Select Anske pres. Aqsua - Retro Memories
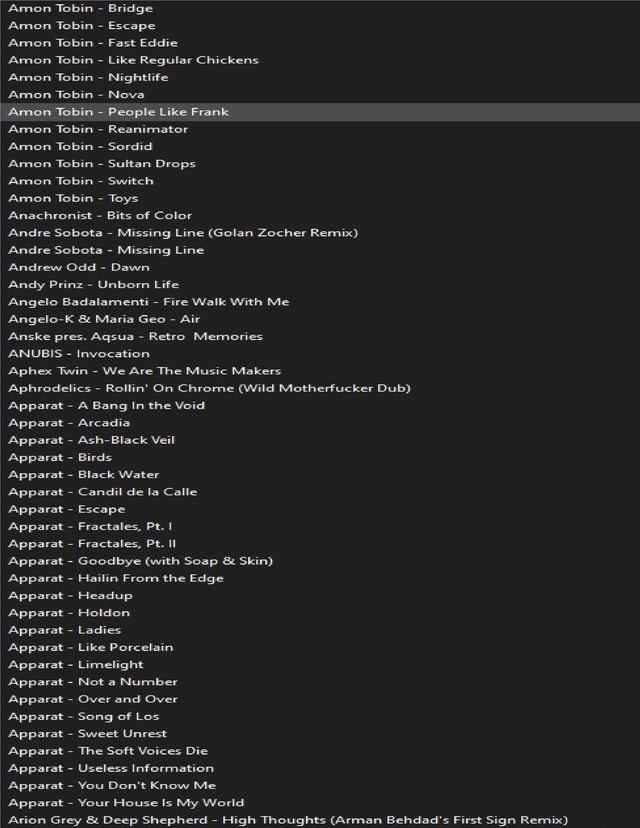 pos(135,336)
